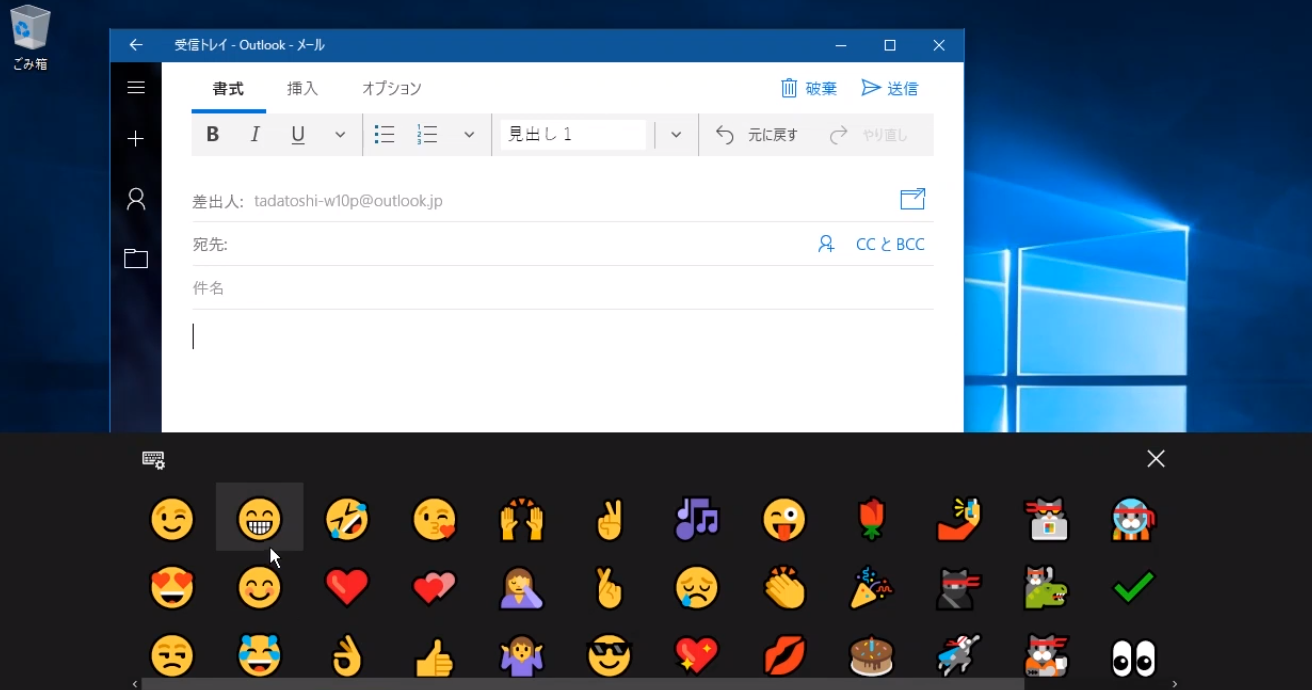Insert the crying sad face emoji
Screen dimensions: 1312x690
click(x=697, y=588)
